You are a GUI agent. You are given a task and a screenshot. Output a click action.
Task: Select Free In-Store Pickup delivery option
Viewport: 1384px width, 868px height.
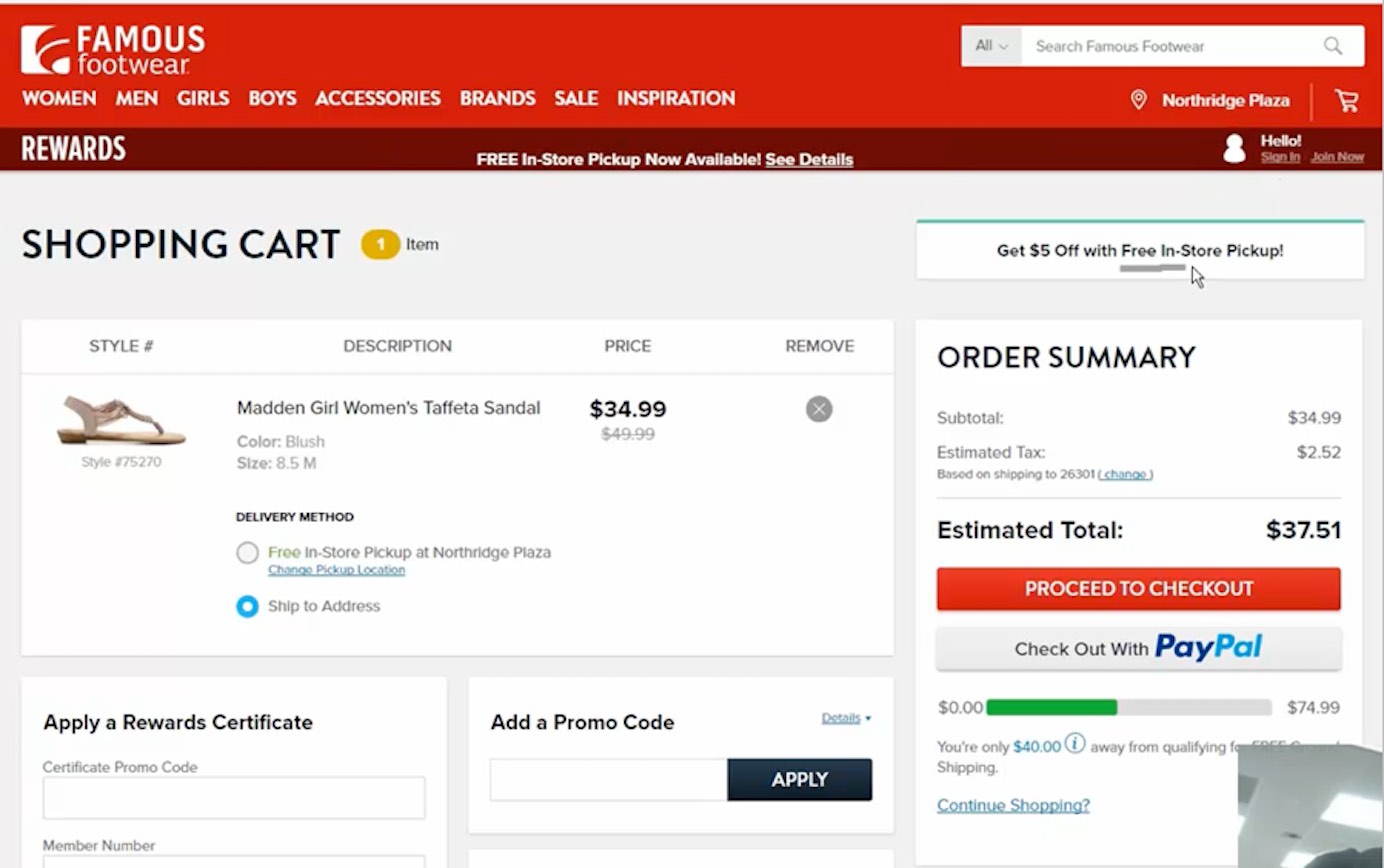247,552
